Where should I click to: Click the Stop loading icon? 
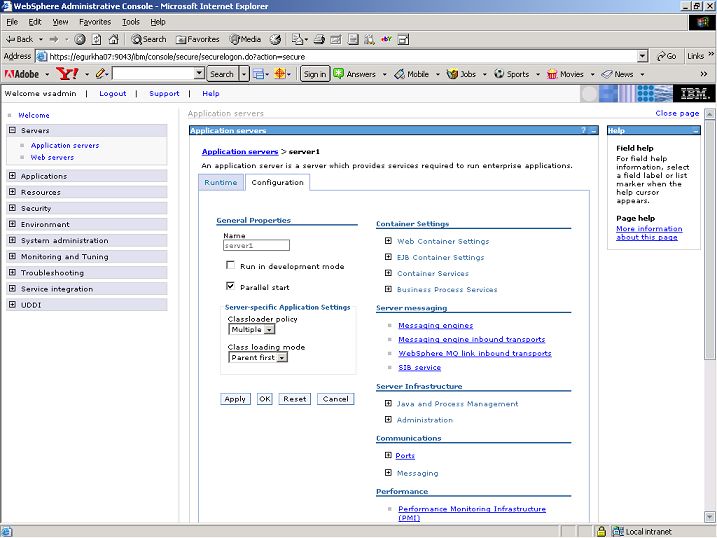coord(80,39)
